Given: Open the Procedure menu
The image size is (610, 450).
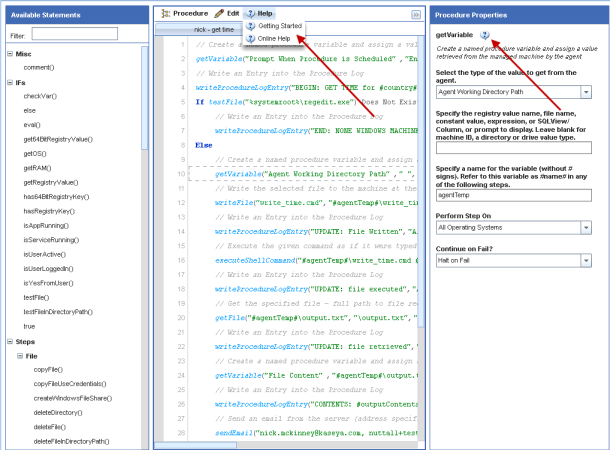Looking at the screenshot, I should click(x=185, y=14).
